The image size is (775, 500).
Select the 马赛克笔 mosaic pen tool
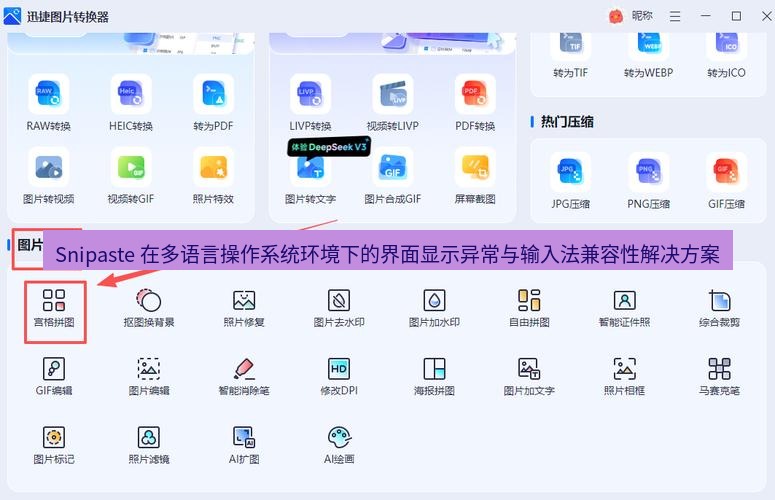tap(719, 376)
